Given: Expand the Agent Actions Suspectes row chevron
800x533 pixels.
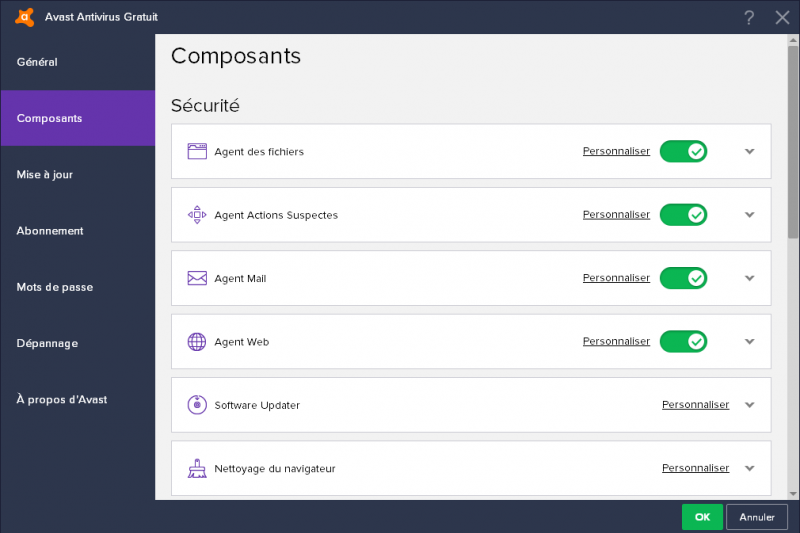Looking at the screenshot, I should point(749,215).
